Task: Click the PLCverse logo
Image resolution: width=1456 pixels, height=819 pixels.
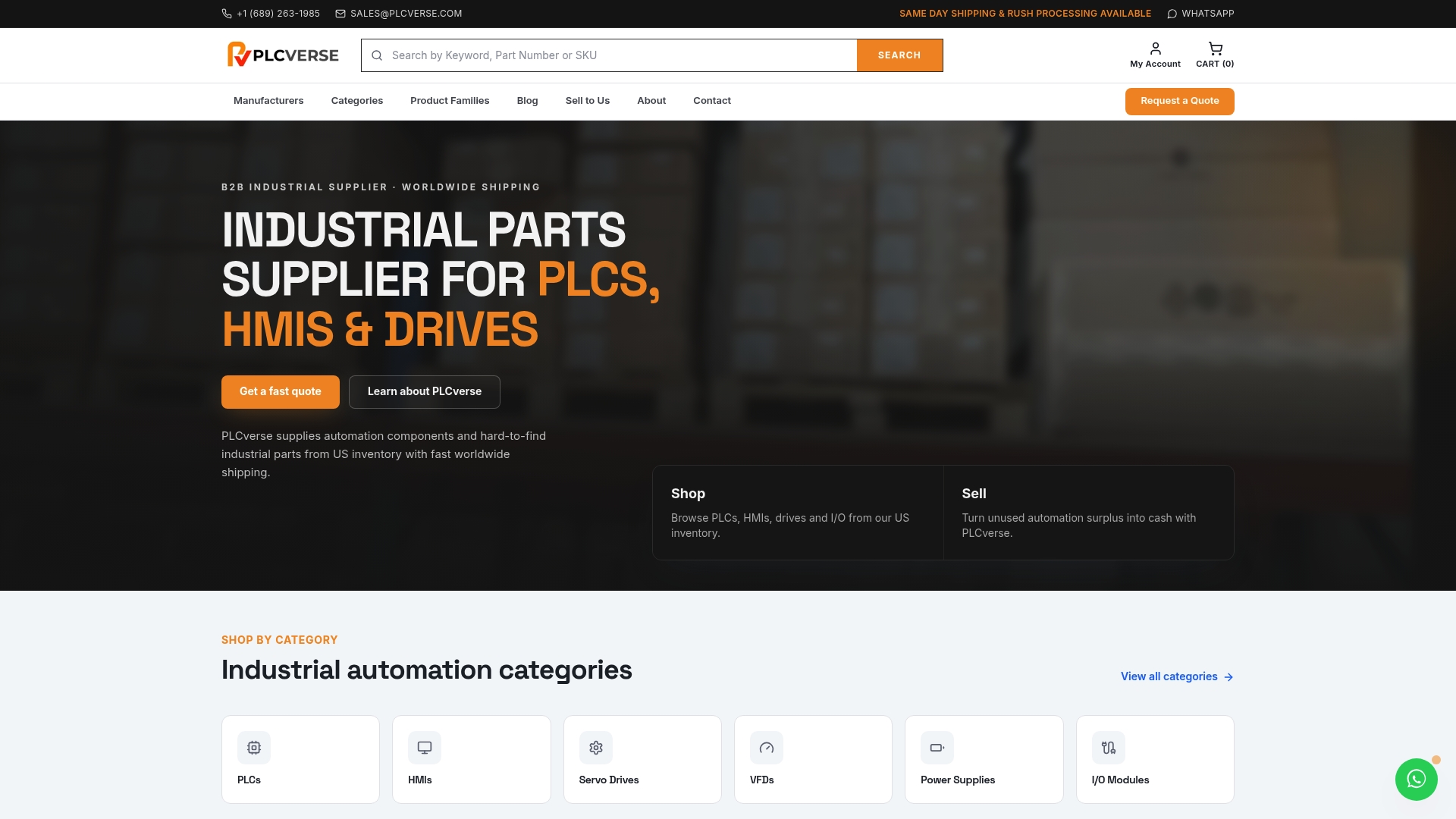Action: [283, 55]
